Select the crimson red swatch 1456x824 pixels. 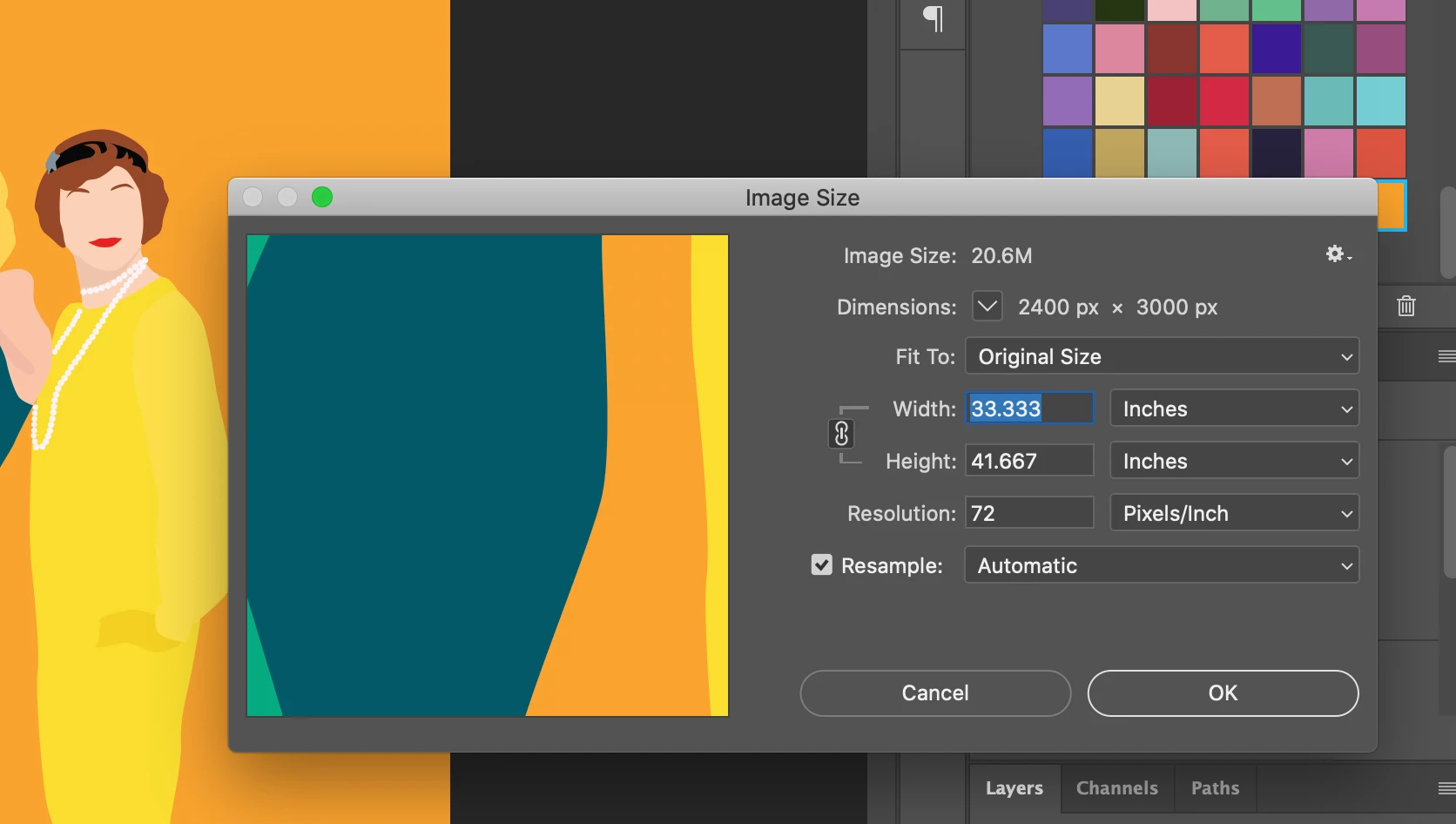pos(1224,101)
